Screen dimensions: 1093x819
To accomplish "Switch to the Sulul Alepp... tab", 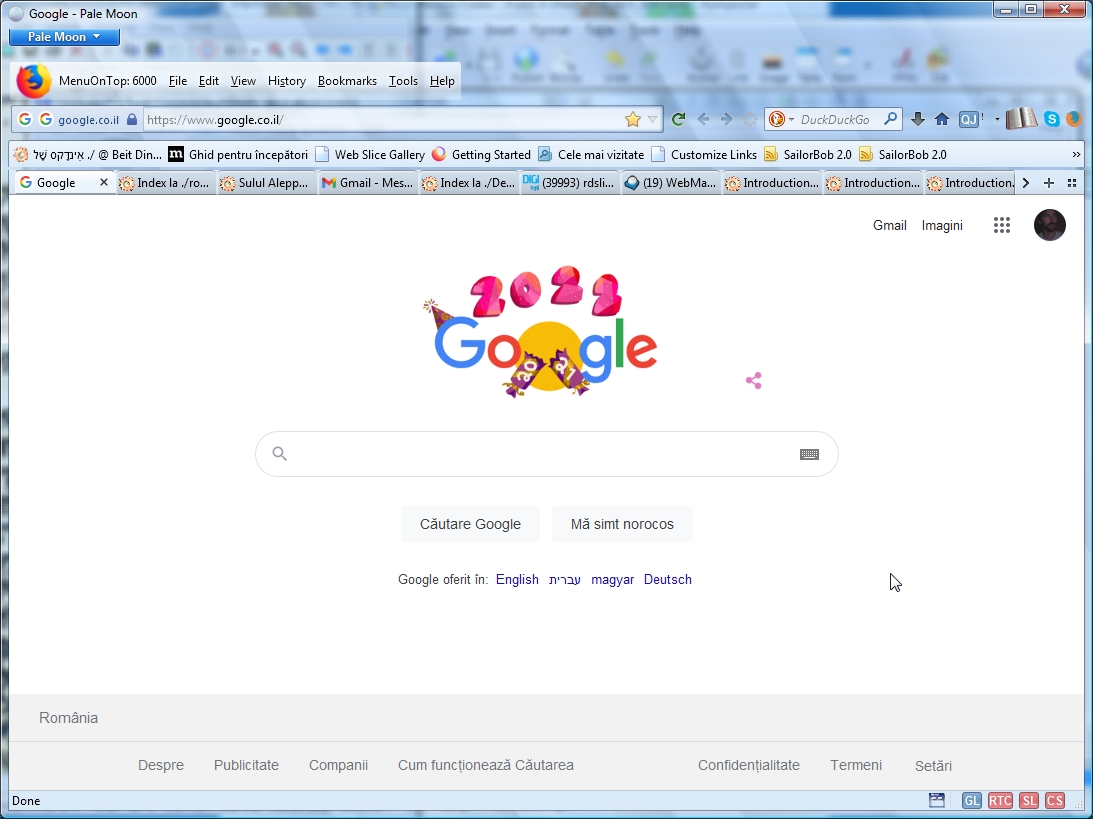I will (267, 183).
